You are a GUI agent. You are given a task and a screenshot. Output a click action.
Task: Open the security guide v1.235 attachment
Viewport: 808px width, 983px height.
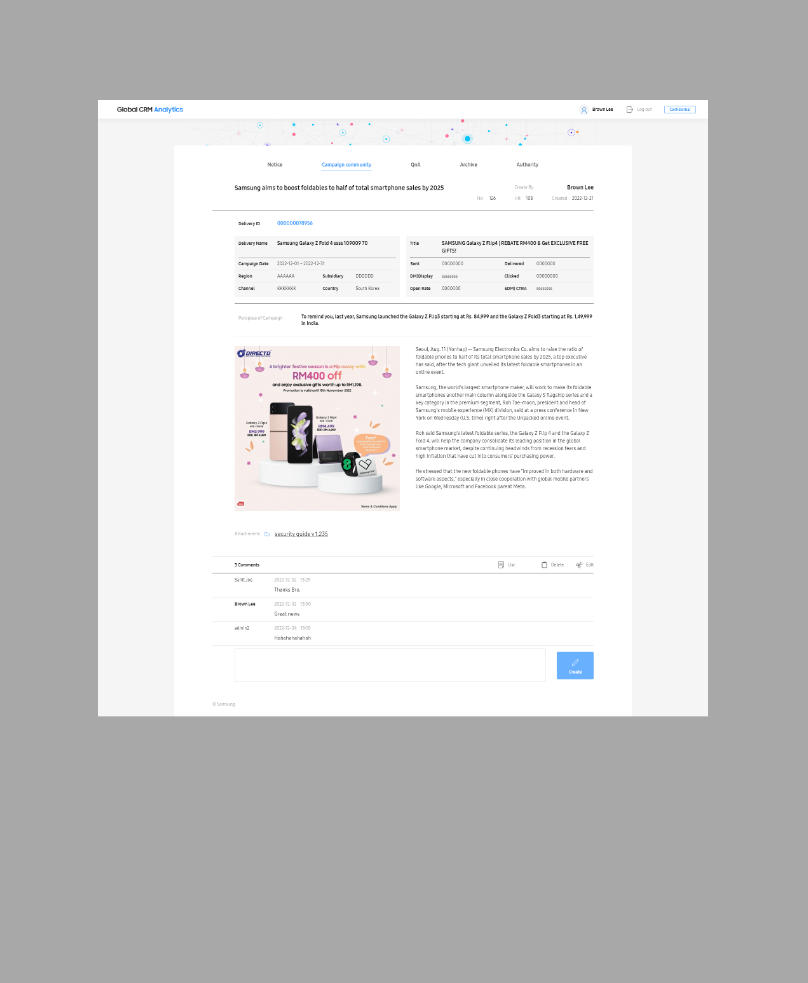[301, 534]
